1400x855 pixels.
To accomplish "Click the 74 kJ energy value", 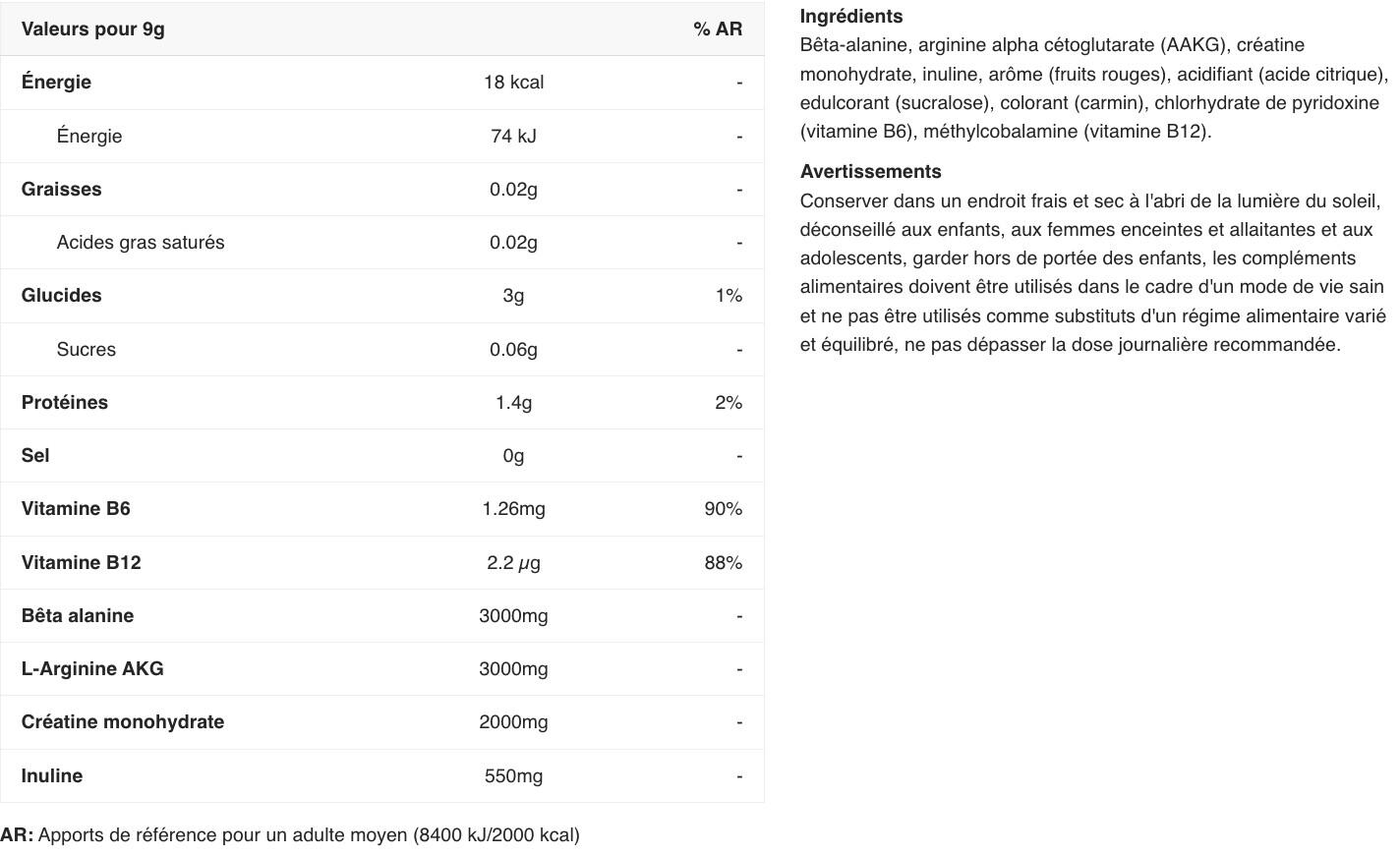I will [x=513, y=137].
